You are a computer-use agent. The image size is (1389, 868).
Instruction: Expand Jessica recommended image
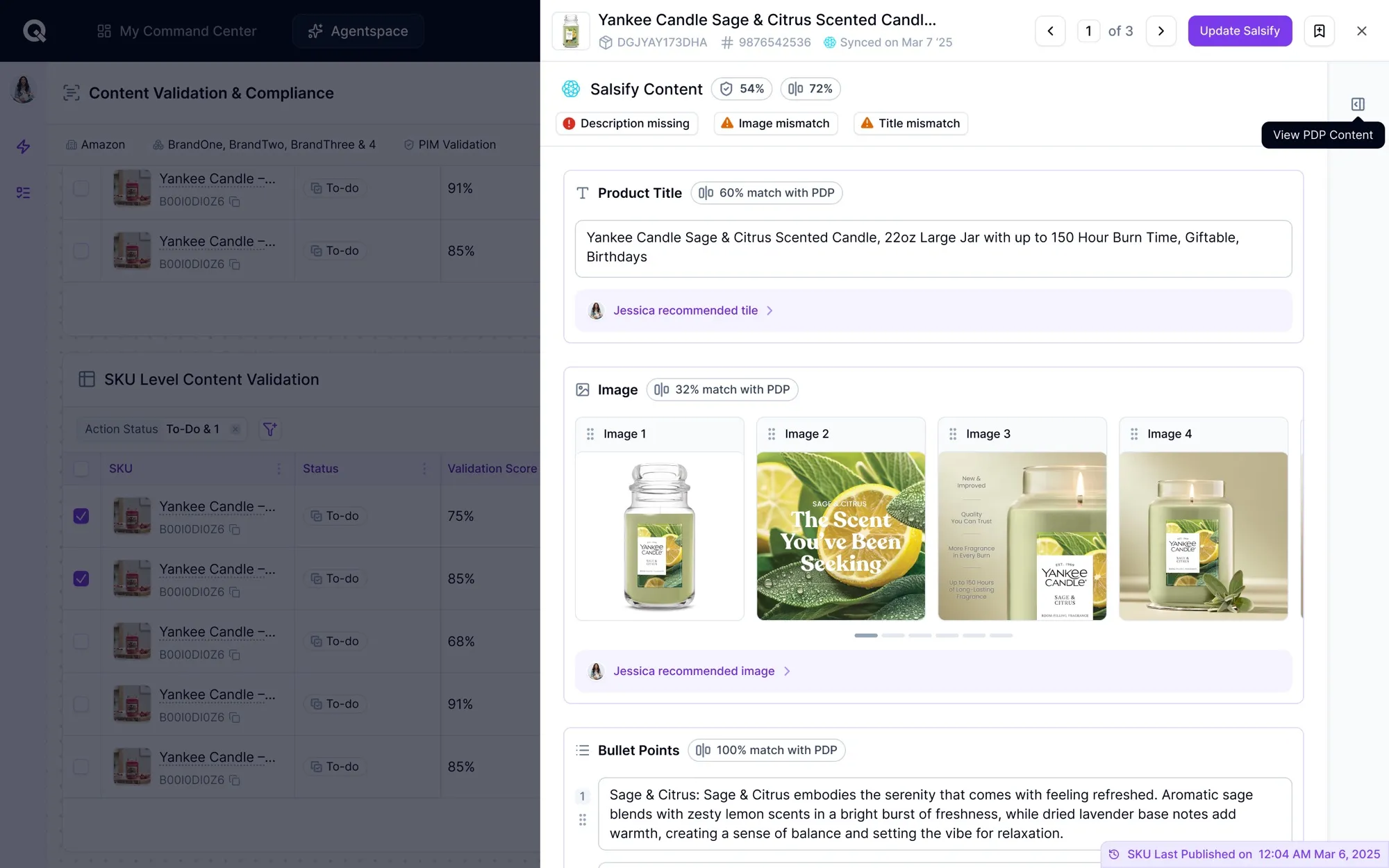933,671
